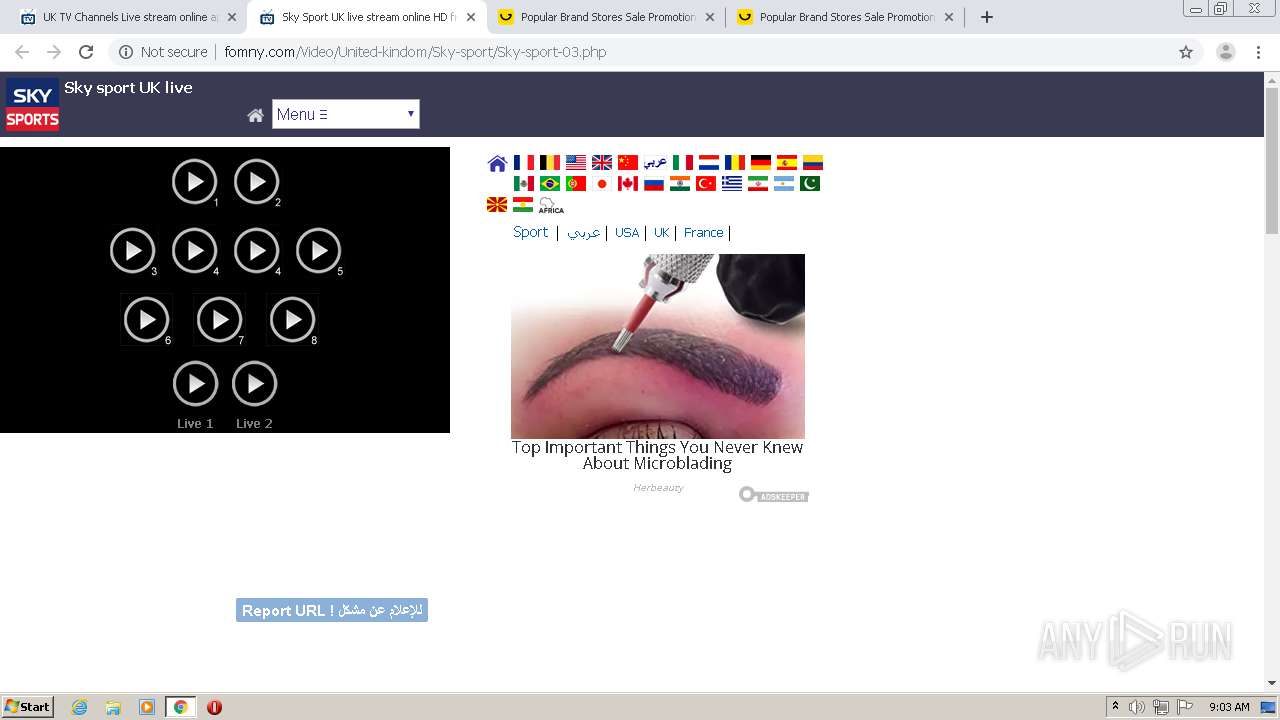Click the Adskeeper logo
This screenshot has width=1280, height=720.
click(x=774, y=495)
